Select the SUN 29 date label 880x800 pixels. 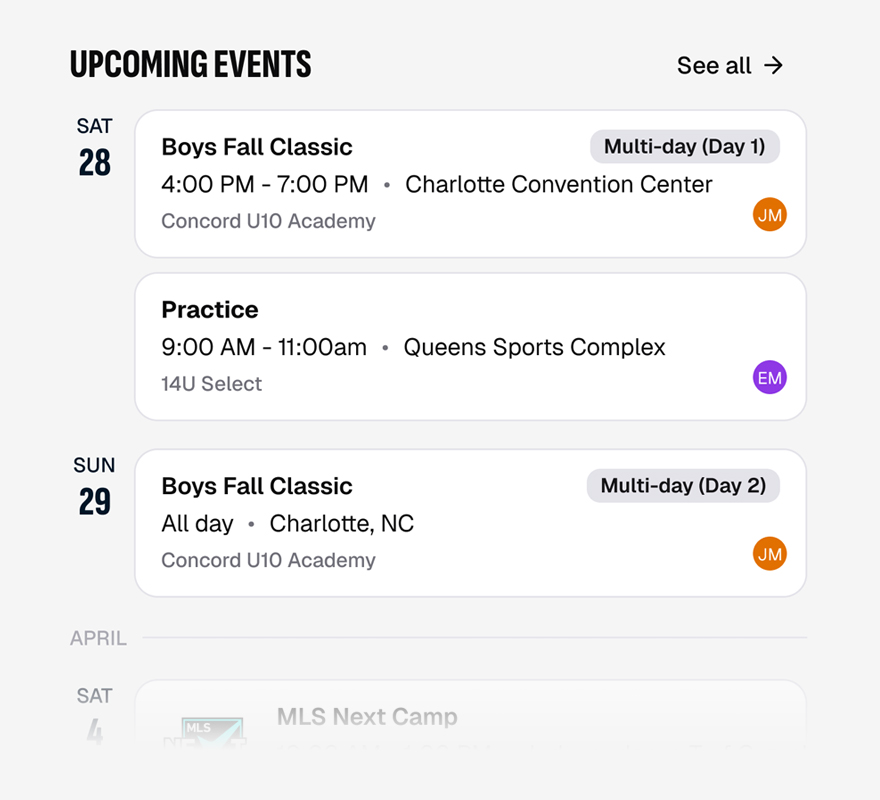[94, 486]
